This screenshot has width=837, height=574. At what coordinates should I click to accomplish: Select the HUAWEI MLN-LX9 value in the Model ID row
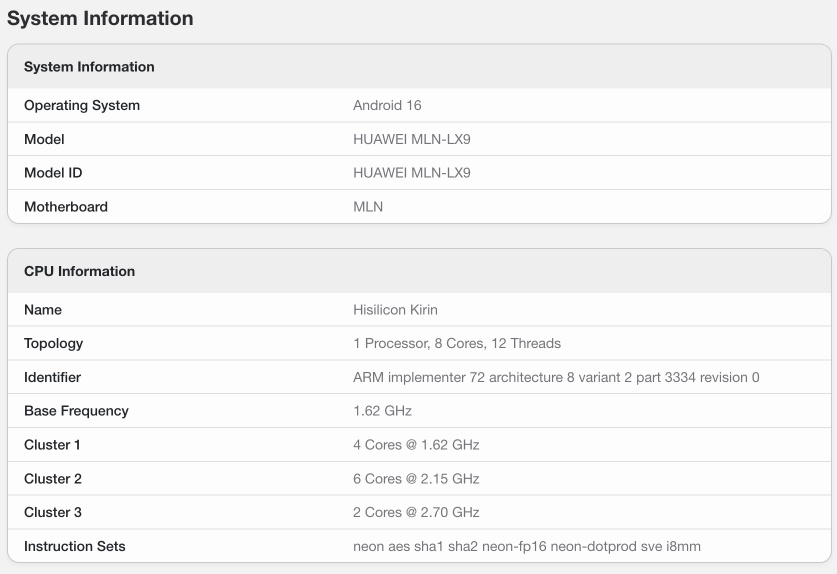(412, 173)
